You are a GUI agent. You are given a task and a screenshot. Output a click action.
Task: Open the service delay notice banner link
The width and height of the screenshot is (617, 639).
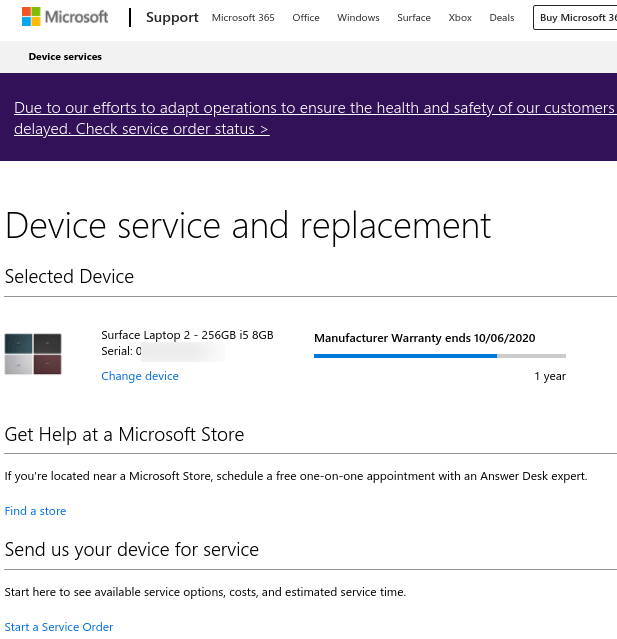click(315, 118)
